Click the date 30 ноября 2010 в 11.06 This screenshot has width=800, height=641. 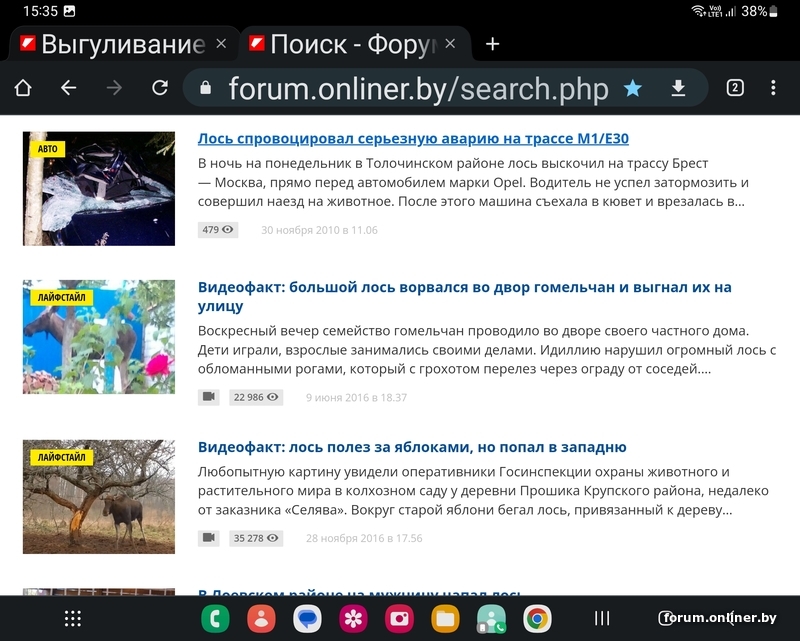319,230
